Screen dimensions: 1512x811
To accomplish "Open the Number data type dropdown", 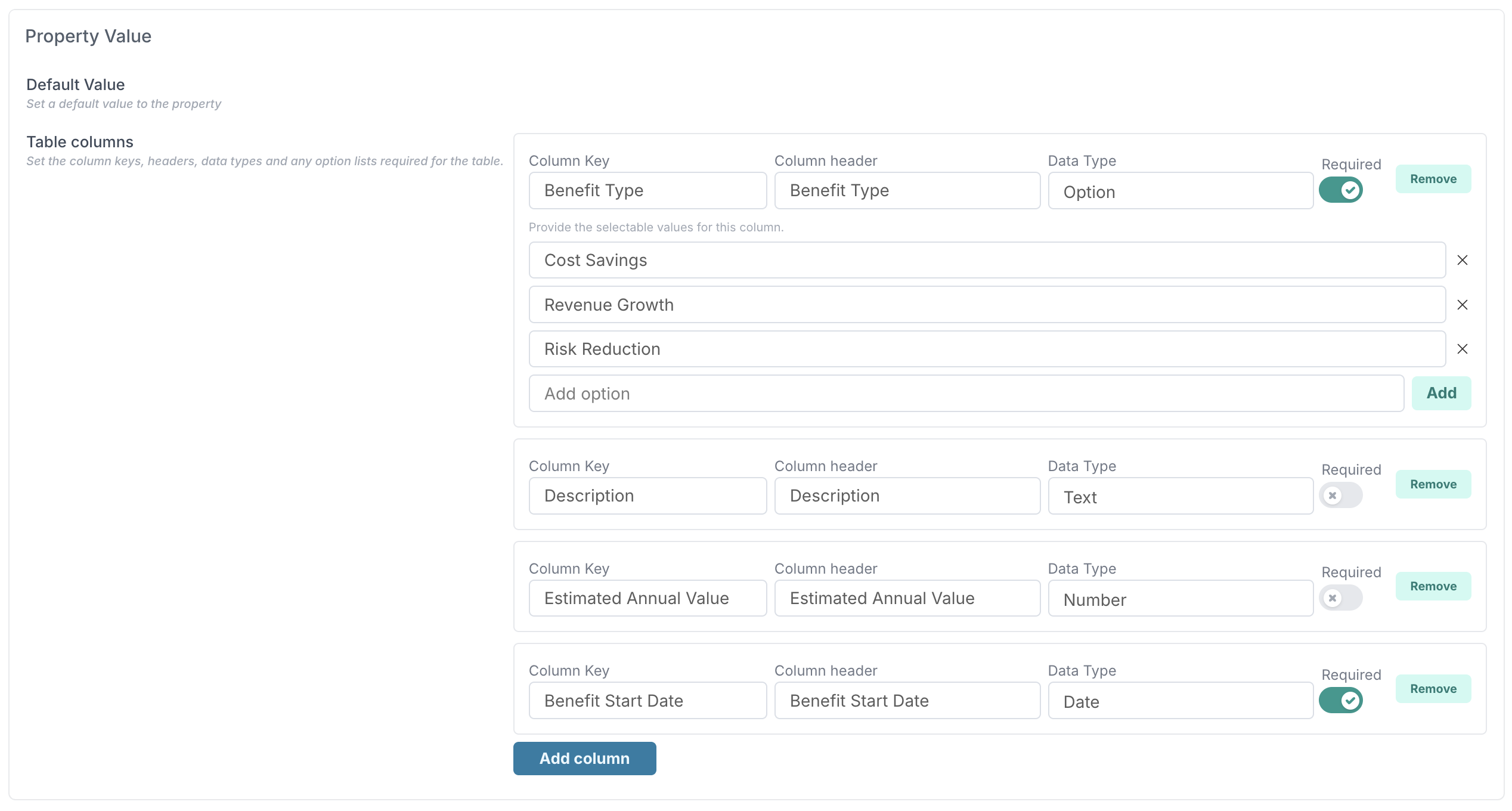I will (1180, 599).
